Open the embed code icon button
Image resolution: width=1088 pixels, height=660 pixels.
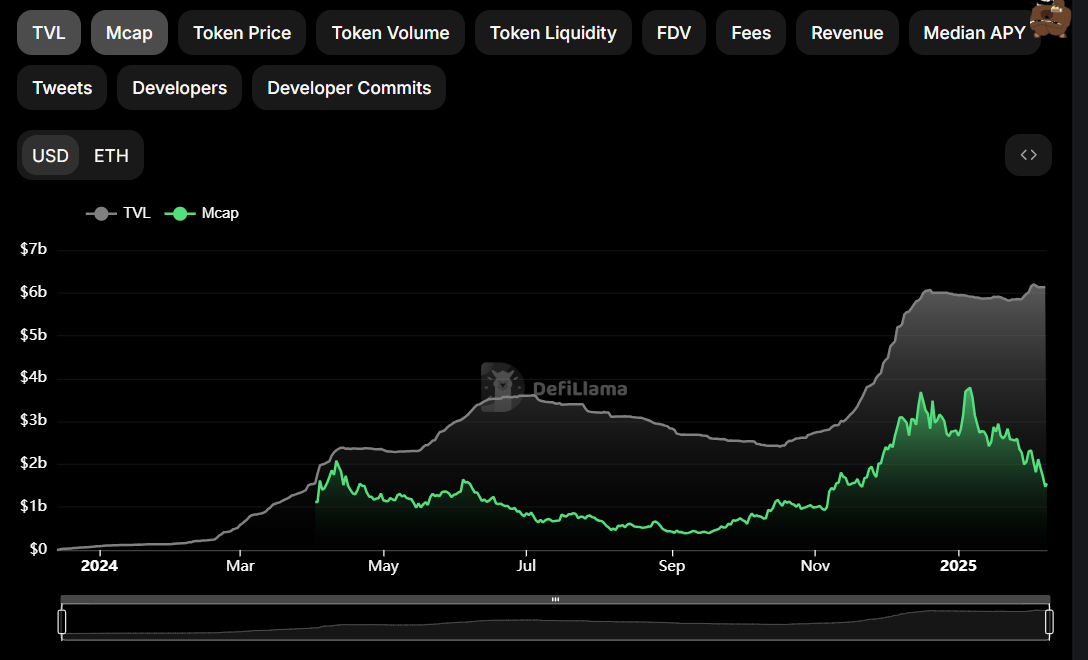tap(1028, 155)
